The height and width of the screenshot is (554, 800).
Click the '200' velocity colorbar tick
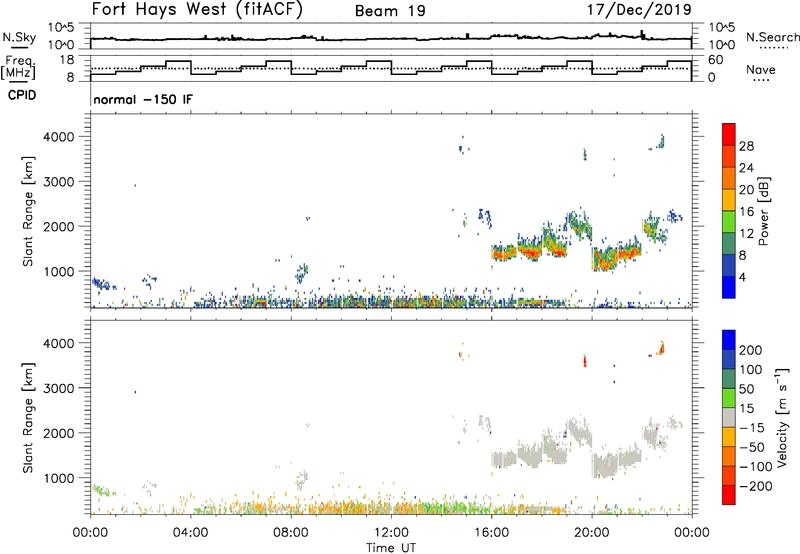pos(751,350)
